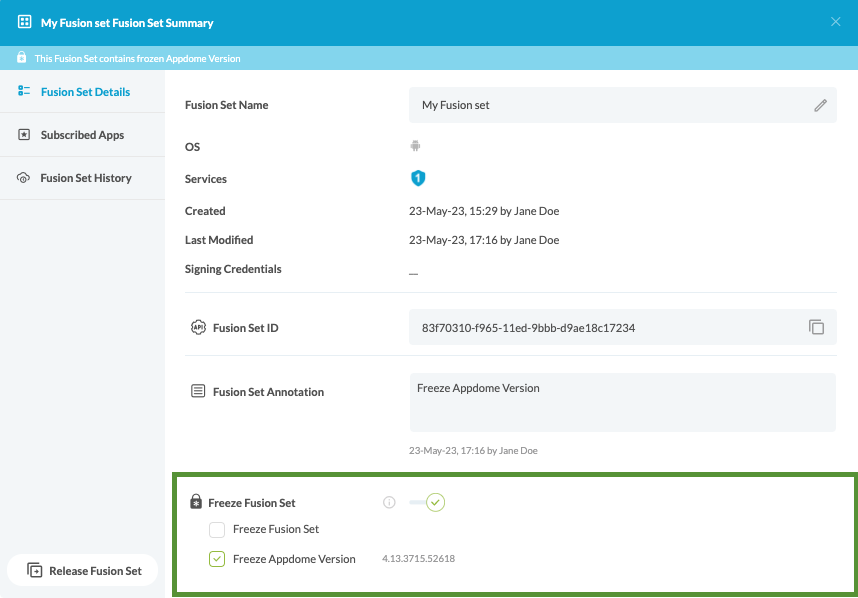Click the blue shield Services icon
Image resolution: width=858 pixels, height=598 pixels.
tap(418, 178)
